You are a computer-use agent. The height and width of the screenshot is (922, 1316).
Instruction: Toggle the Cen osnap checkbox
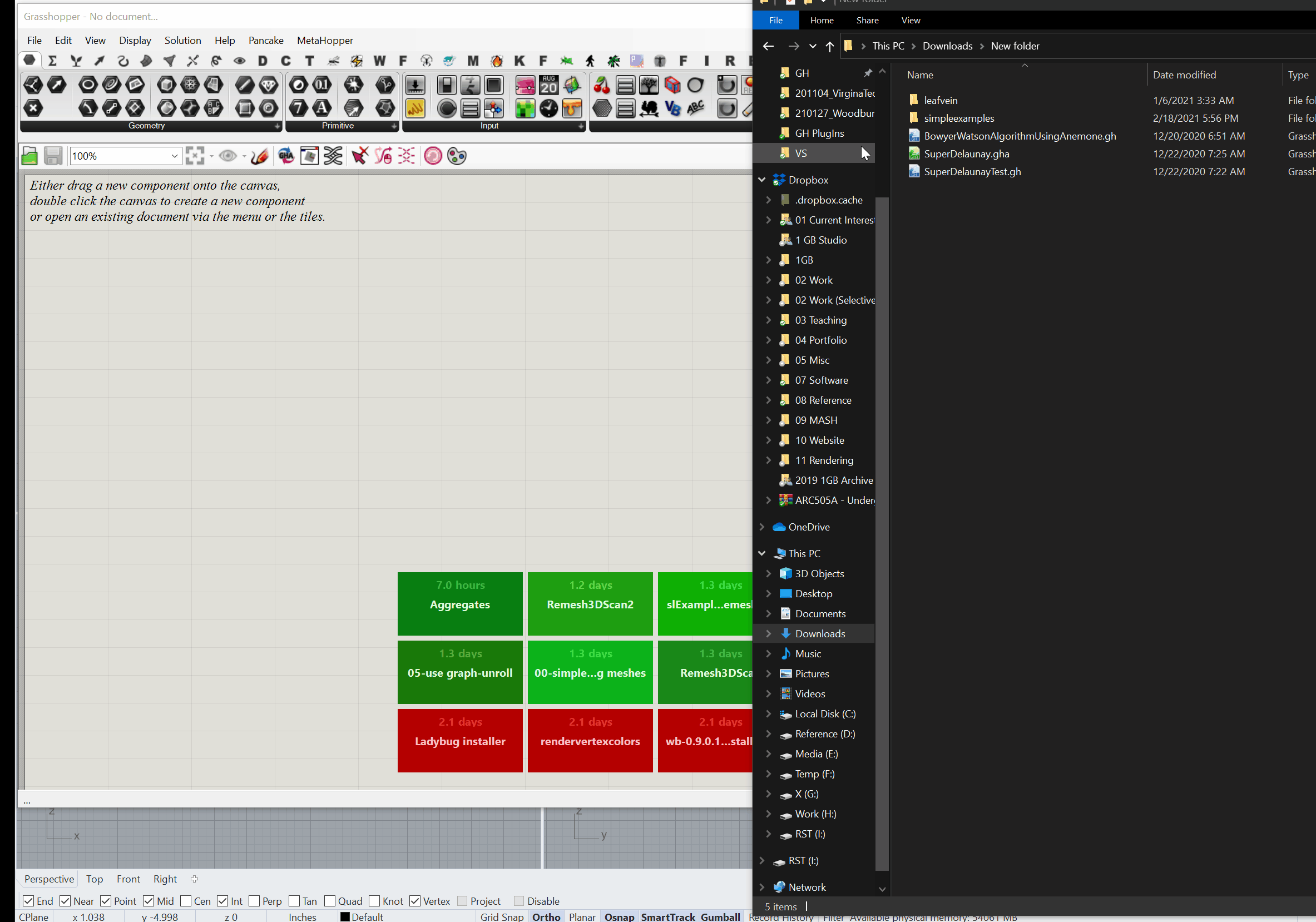pyautogui.click(x=186, y=901)
